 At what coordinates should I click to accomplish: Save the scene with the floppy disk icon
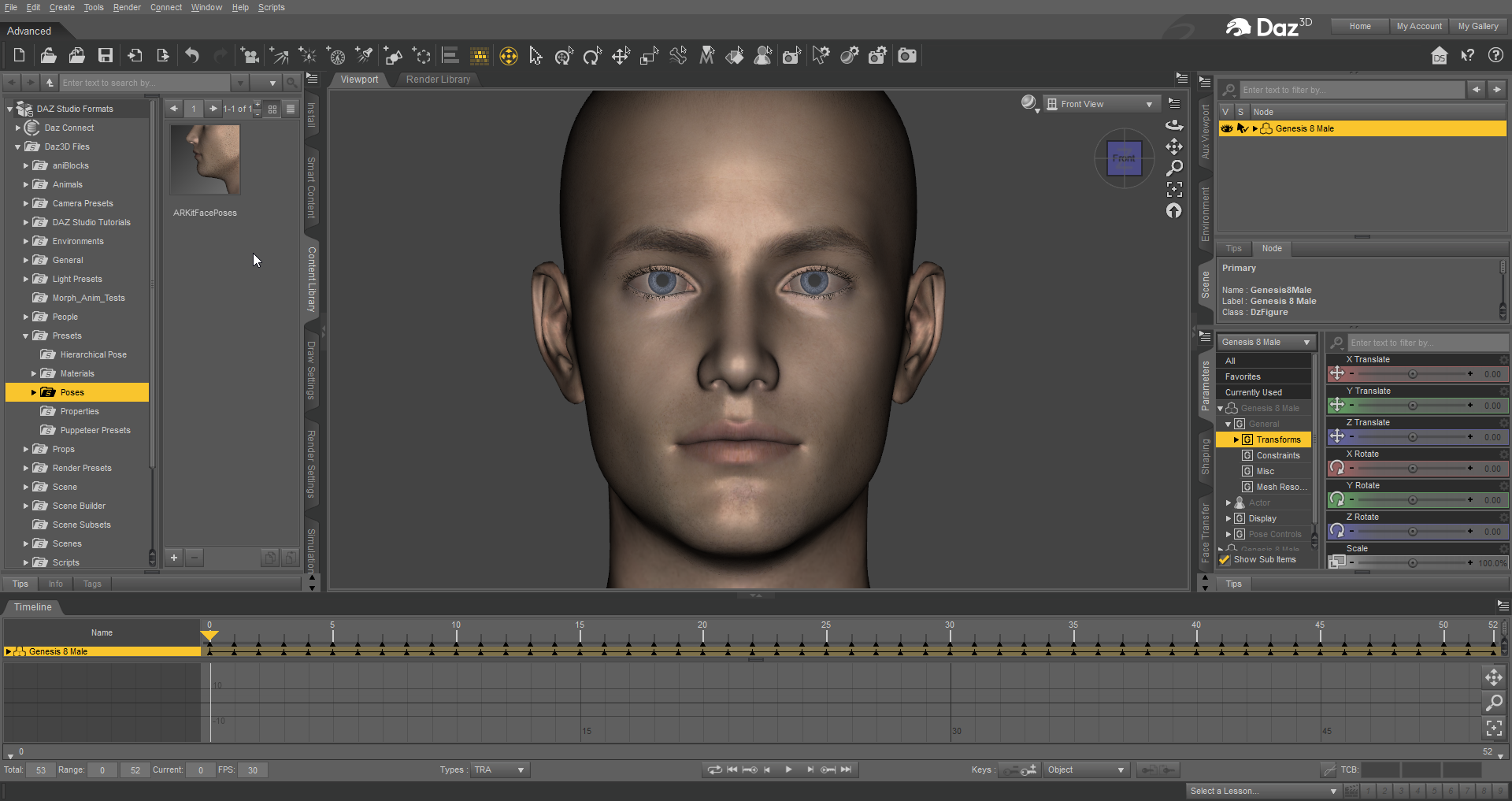pyautogui.click(x=105, y=55)
